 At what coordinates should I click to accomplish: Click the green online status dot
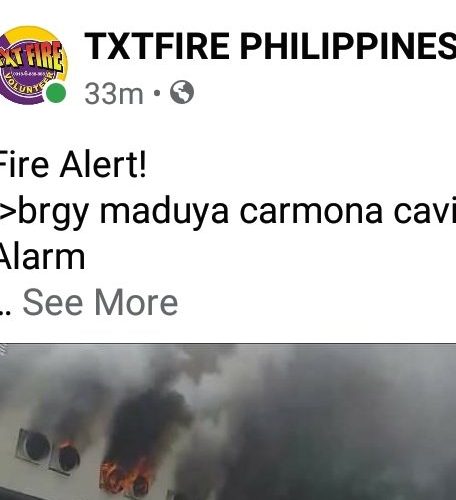tap(56, 93)
